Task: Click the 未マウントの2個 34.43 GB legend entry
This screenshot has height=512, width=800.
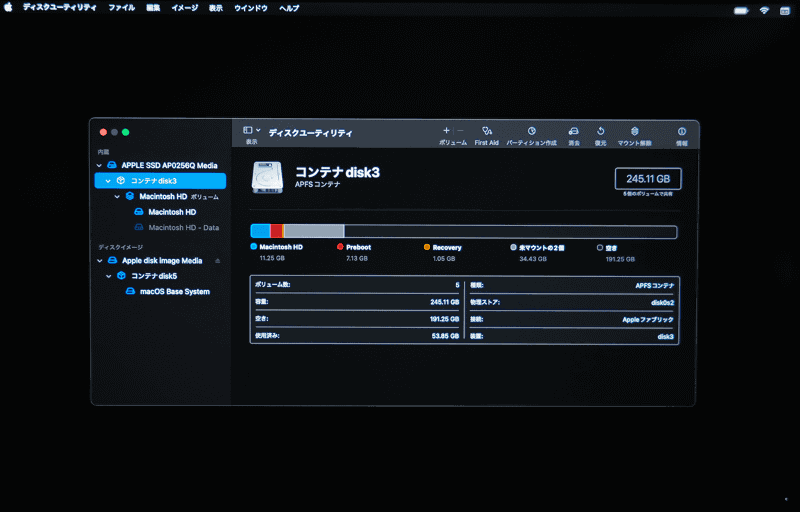Action: (537, 253)
